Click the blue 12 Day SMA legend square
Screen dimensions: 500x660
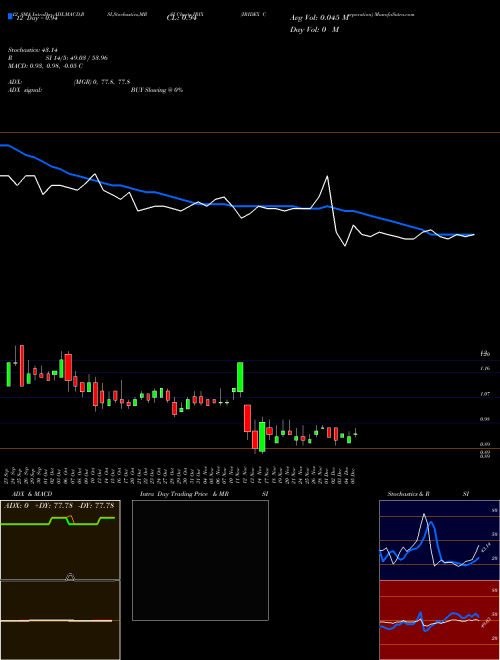click(10, 17)
